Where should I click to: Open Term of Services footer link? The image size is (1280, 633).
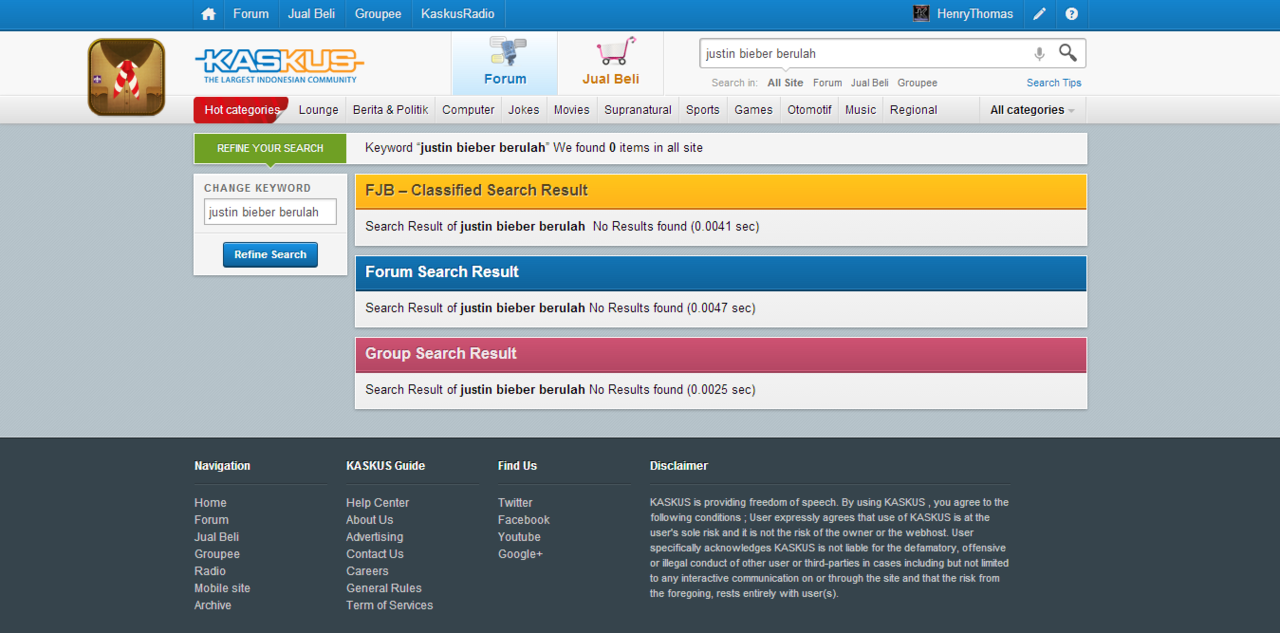390,605
